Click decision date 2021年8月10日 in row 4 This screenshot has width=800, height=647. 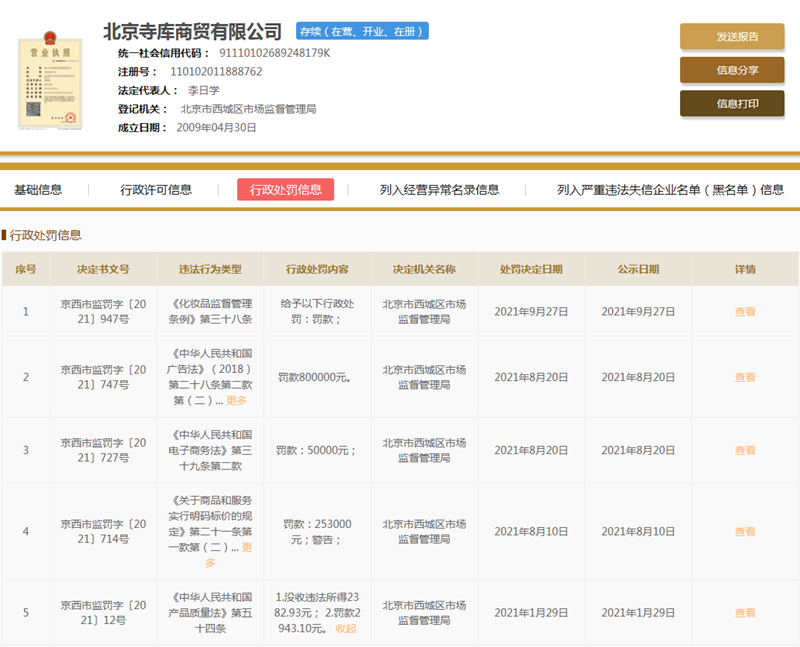[531, 532]
